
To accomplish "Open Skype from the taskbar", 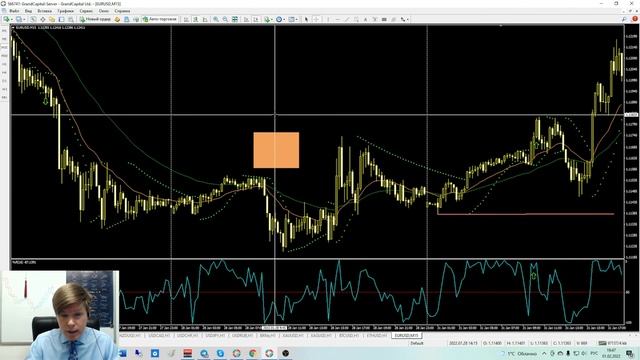I will coord(220,353).
